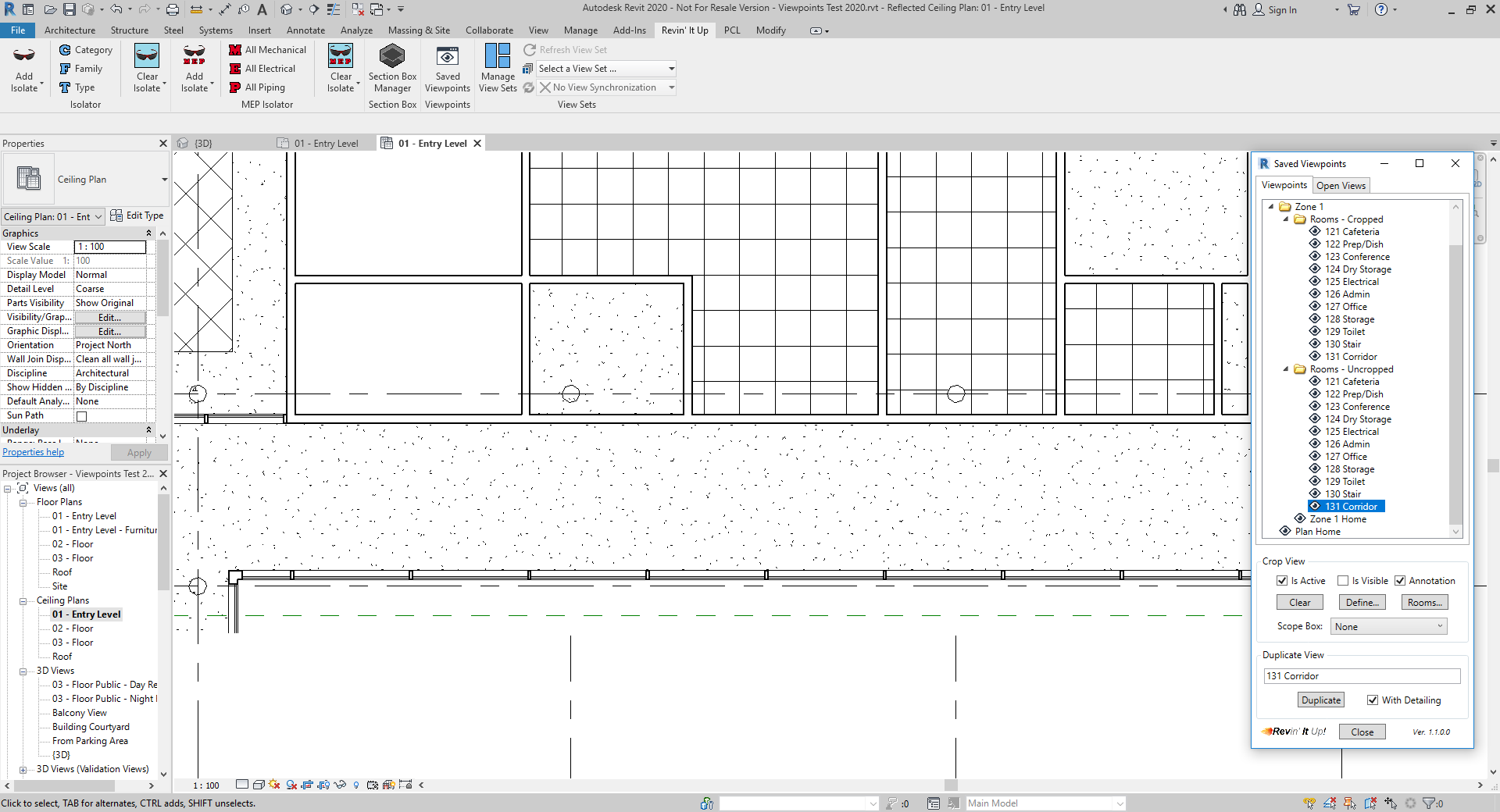This screenshot has width=1500, height=812.
Task: Expand the 3D Views (Validation Views) node
Action: pyautogui.click(x=23, y=770)
